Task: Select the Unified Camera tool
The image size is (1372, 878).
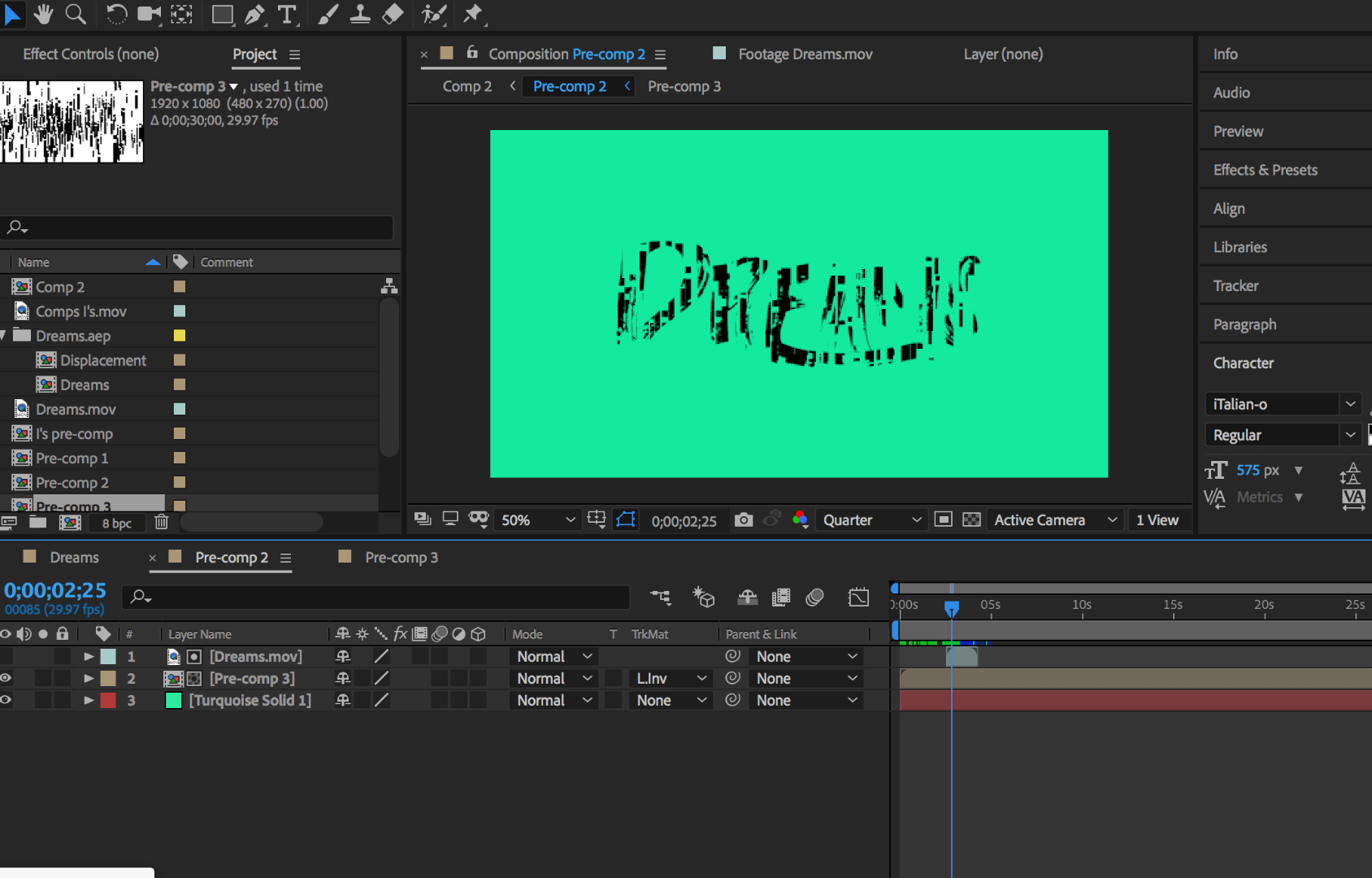Action: (149, 14)
